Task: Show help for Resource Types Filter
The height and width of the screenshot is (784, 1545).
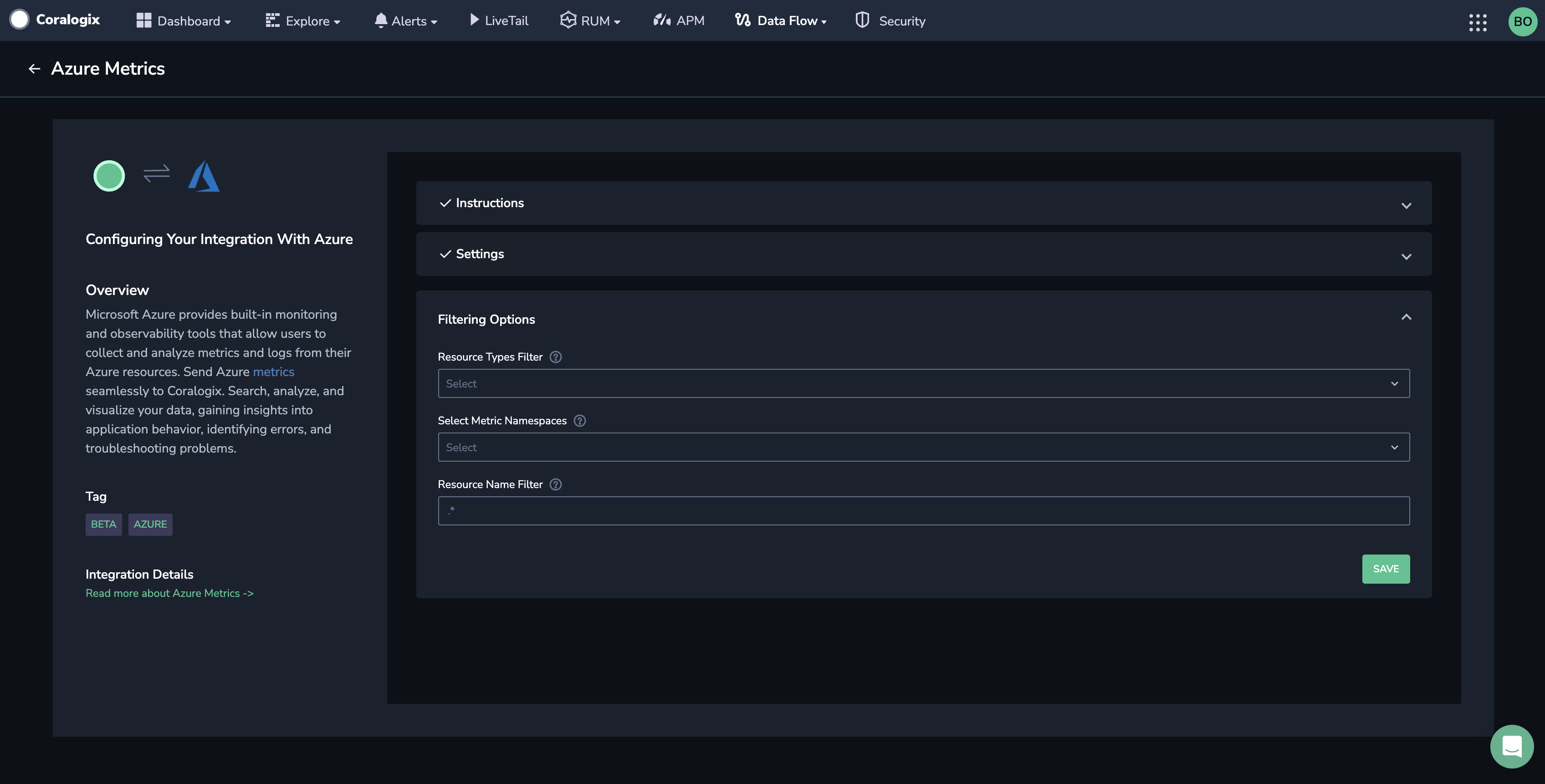Action: click(555, 357)
